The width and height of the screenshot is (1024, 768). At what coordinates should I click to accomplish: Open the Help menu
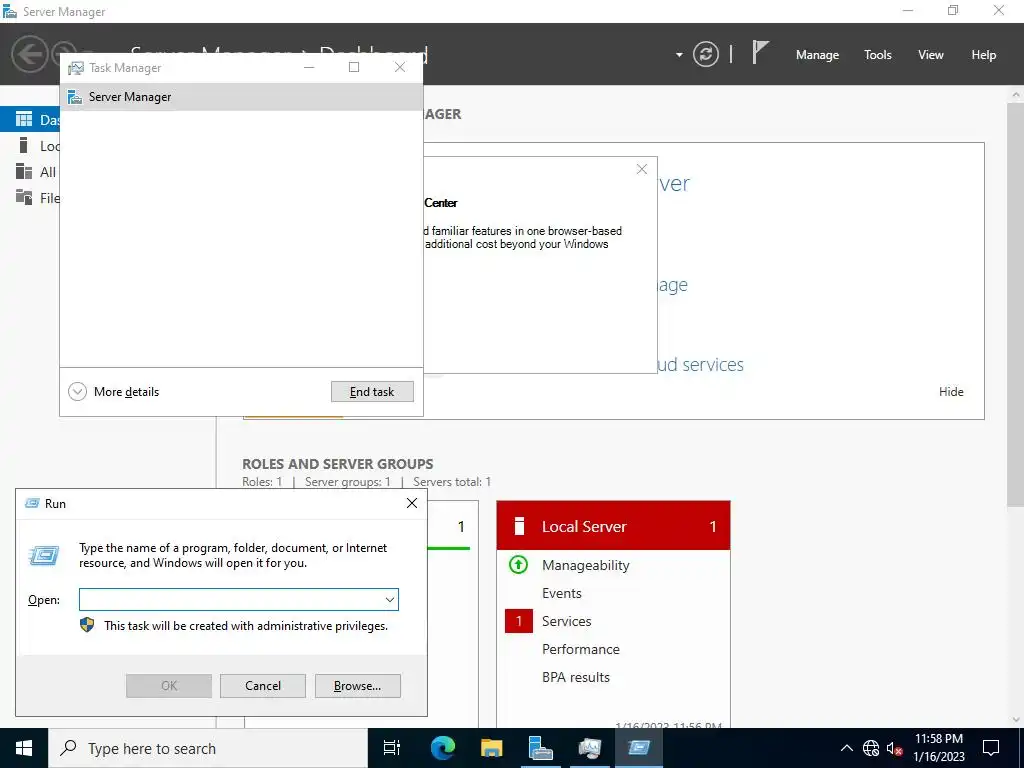(x=984, y=55)
